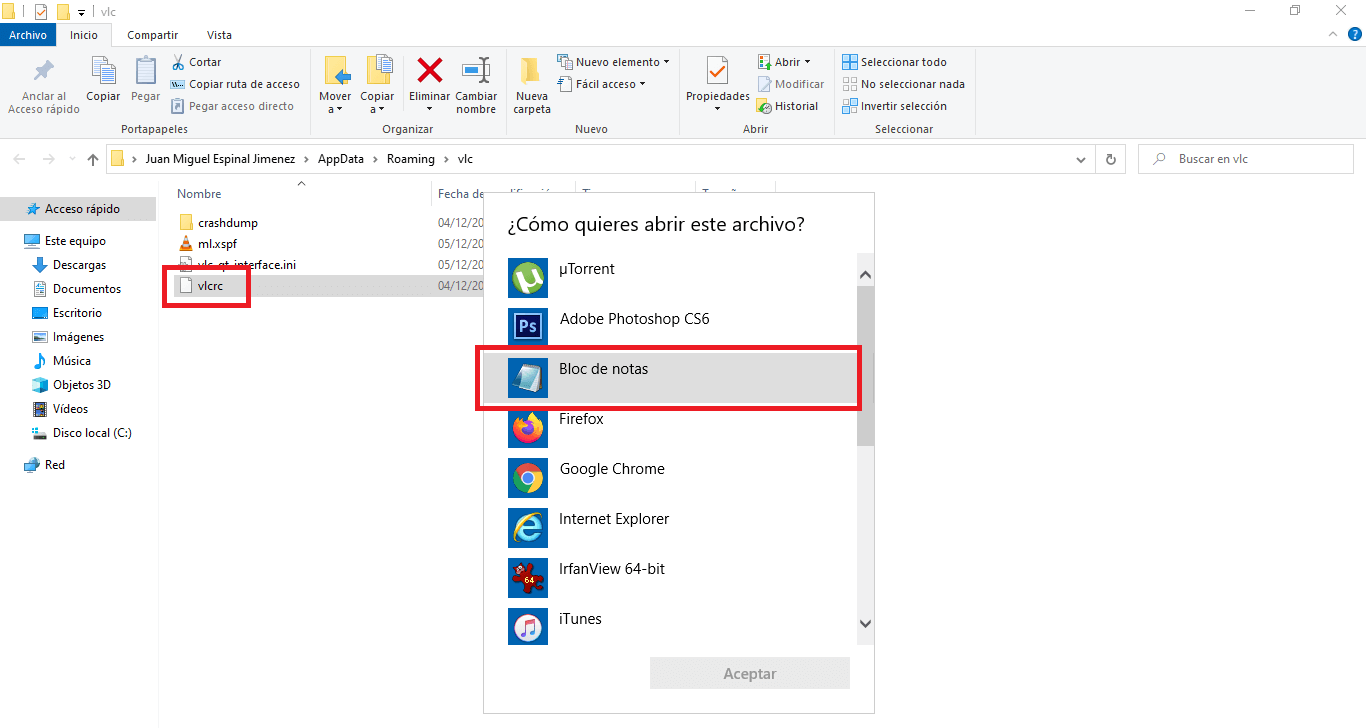Choose Internet Explorer in the list
The width and height of the screenshot is (1366, 728).
coord(670,528)
